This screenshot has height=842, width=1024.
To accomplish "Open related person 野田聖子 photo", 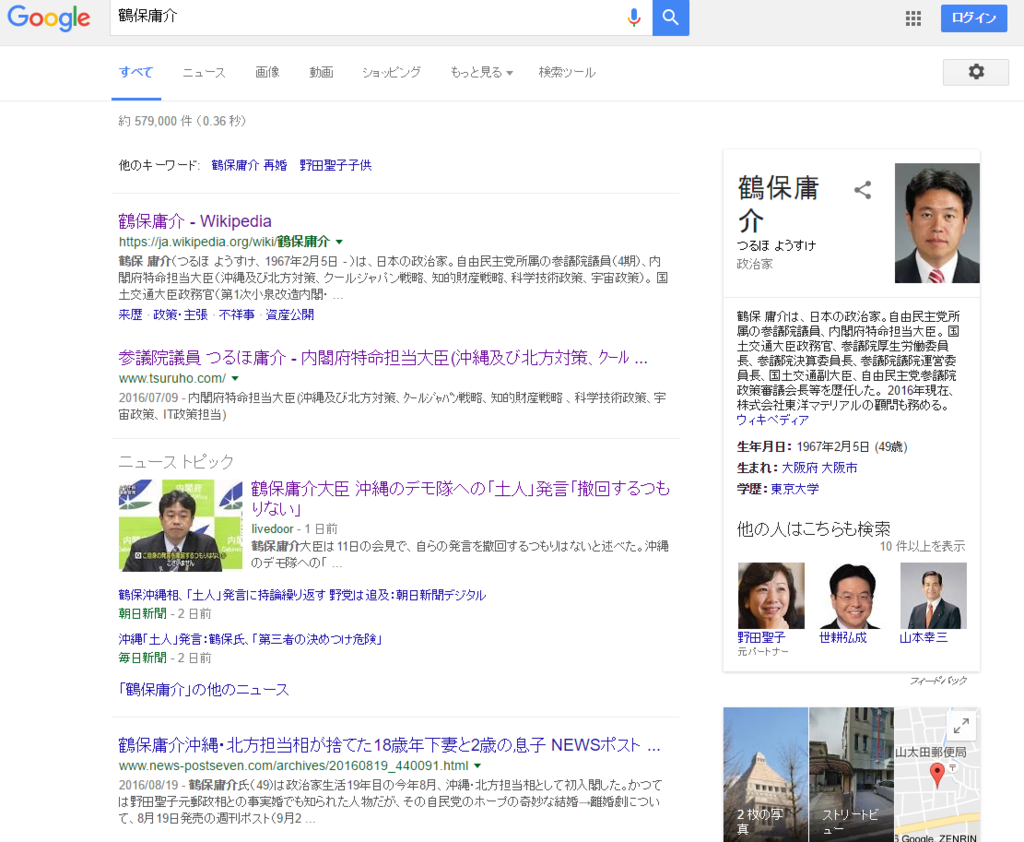I will pos(771,596).
